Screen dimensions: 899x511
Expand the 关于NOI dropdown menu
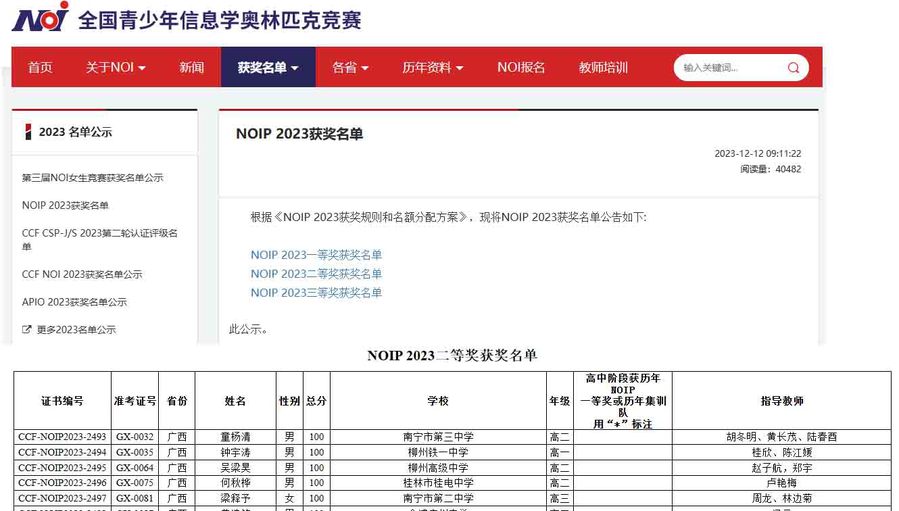(x=115, y=68)
